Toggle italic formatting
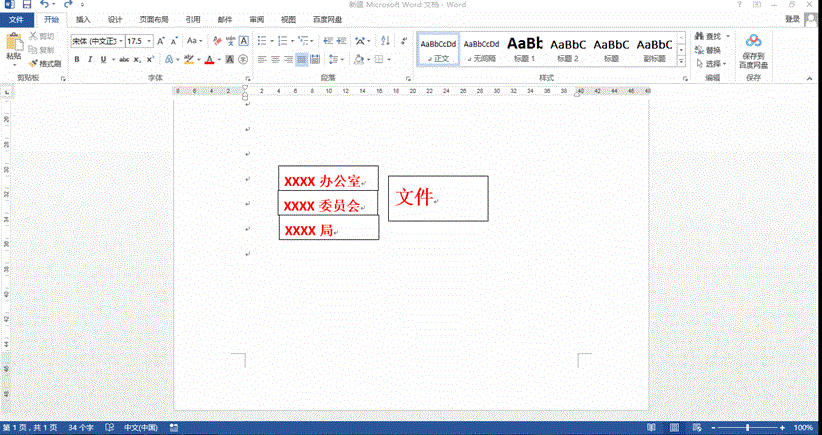This screenshot has width=822, height=435. click(x=90, y=60)
